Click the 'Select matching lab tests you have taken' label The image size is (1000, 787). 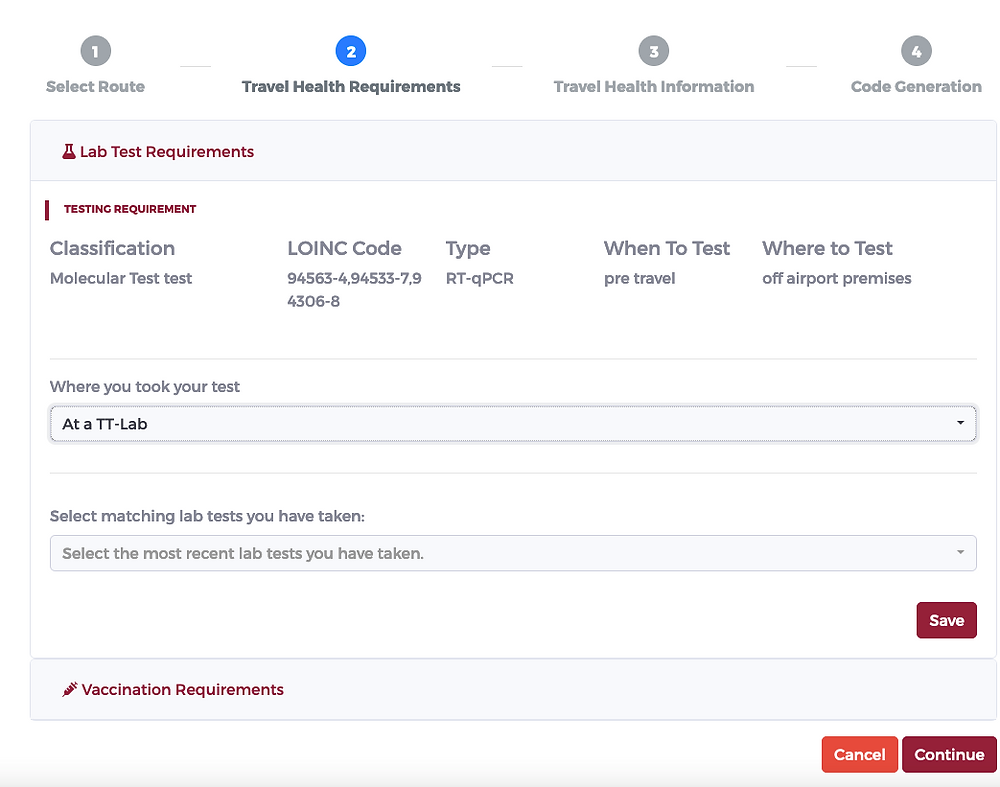[207, 516]
